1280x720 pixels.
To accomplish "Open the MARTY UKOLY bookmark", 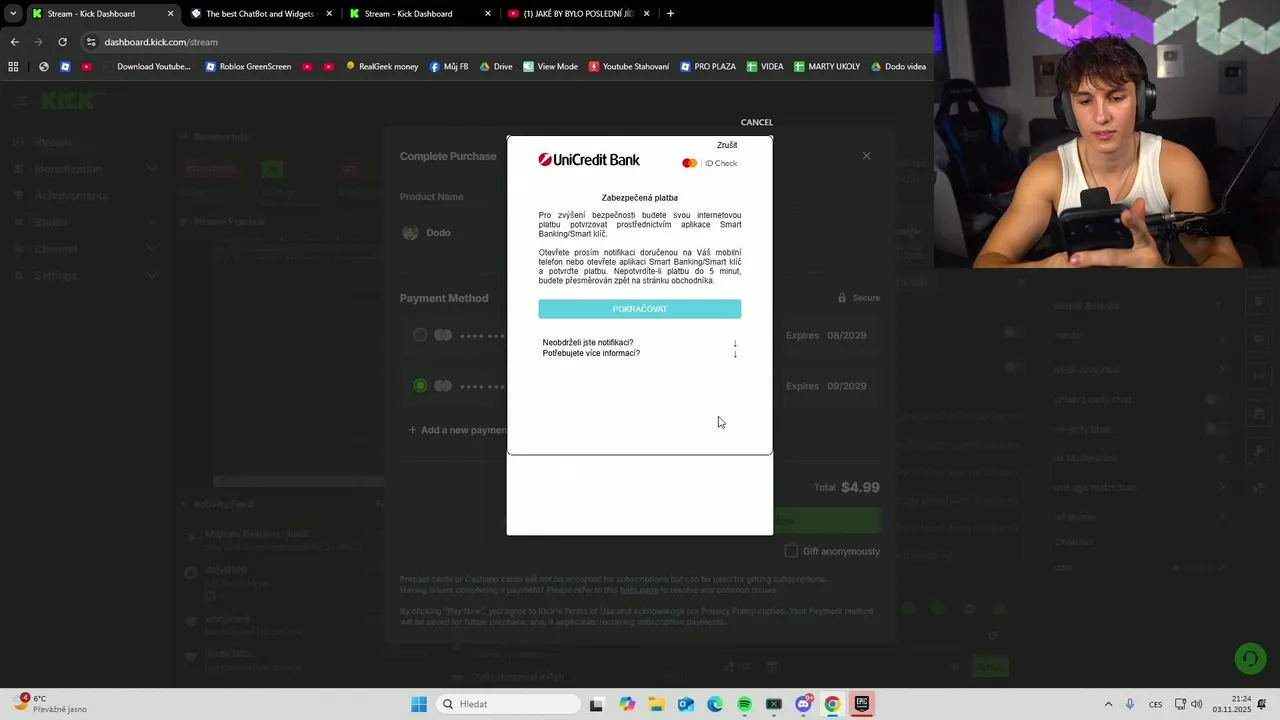I will pyautogui.click(x=827, y=67).
